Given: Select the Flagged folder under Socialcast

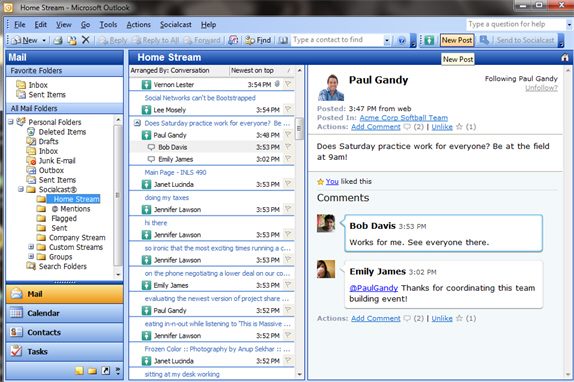Looking at the screenshot, I should (64, 218).
